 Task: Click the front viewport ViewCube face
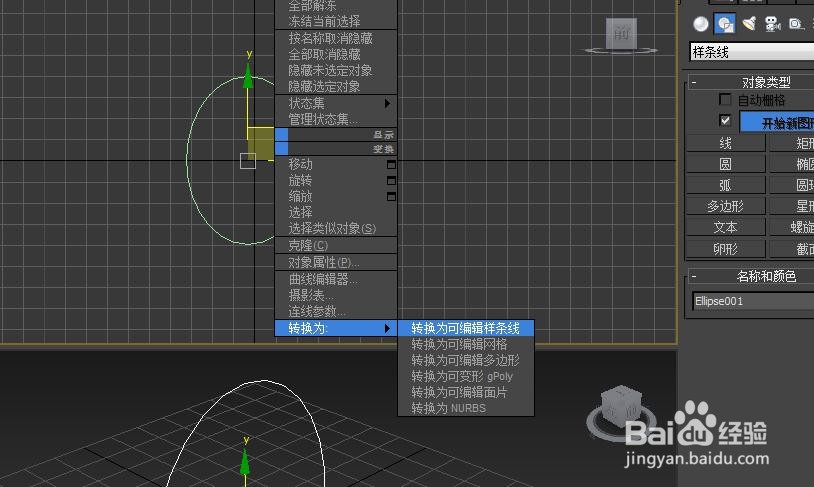pyautogui.click(x=621, y=34)
